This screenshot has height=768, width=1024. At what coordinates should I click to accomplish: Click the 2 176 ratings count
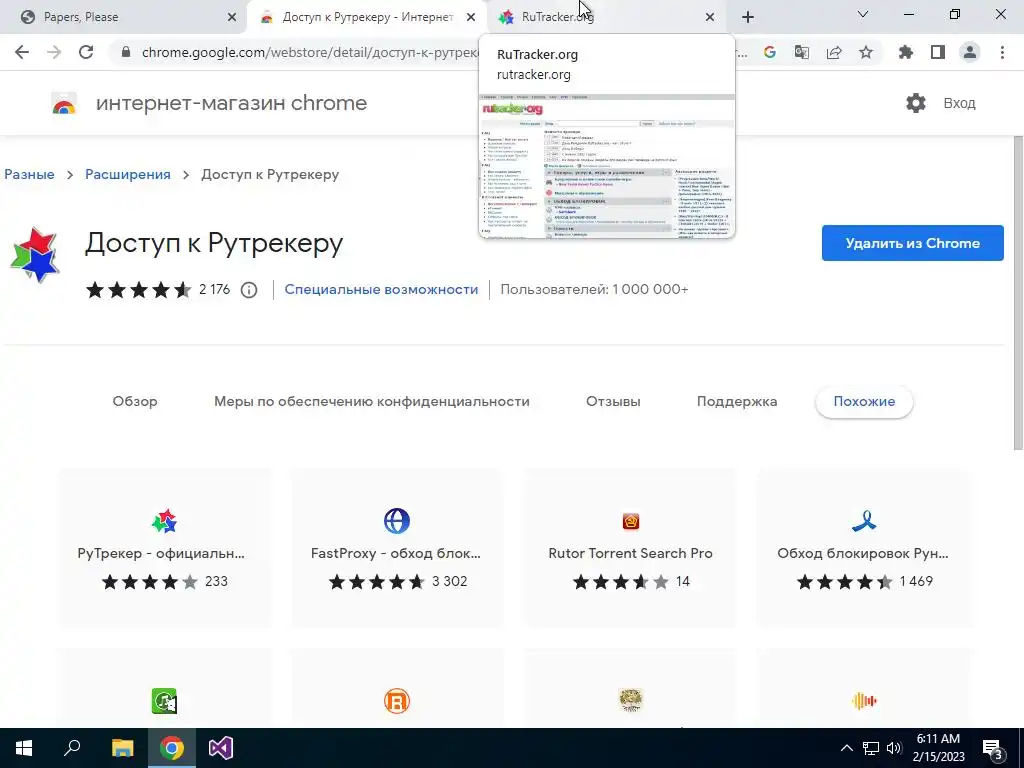point(215,289)
